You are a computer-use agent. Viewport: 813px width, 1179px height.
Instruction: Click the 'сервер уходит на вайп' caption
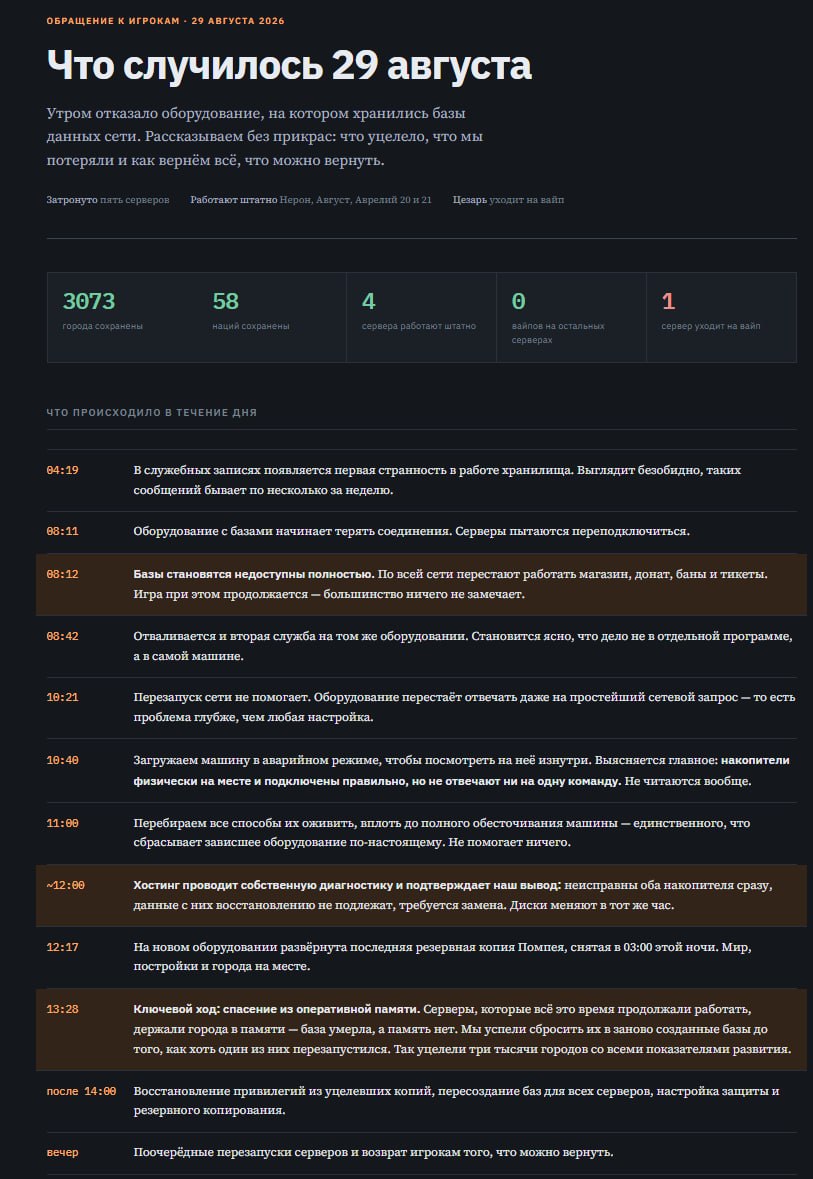click(x=711, y=326)
